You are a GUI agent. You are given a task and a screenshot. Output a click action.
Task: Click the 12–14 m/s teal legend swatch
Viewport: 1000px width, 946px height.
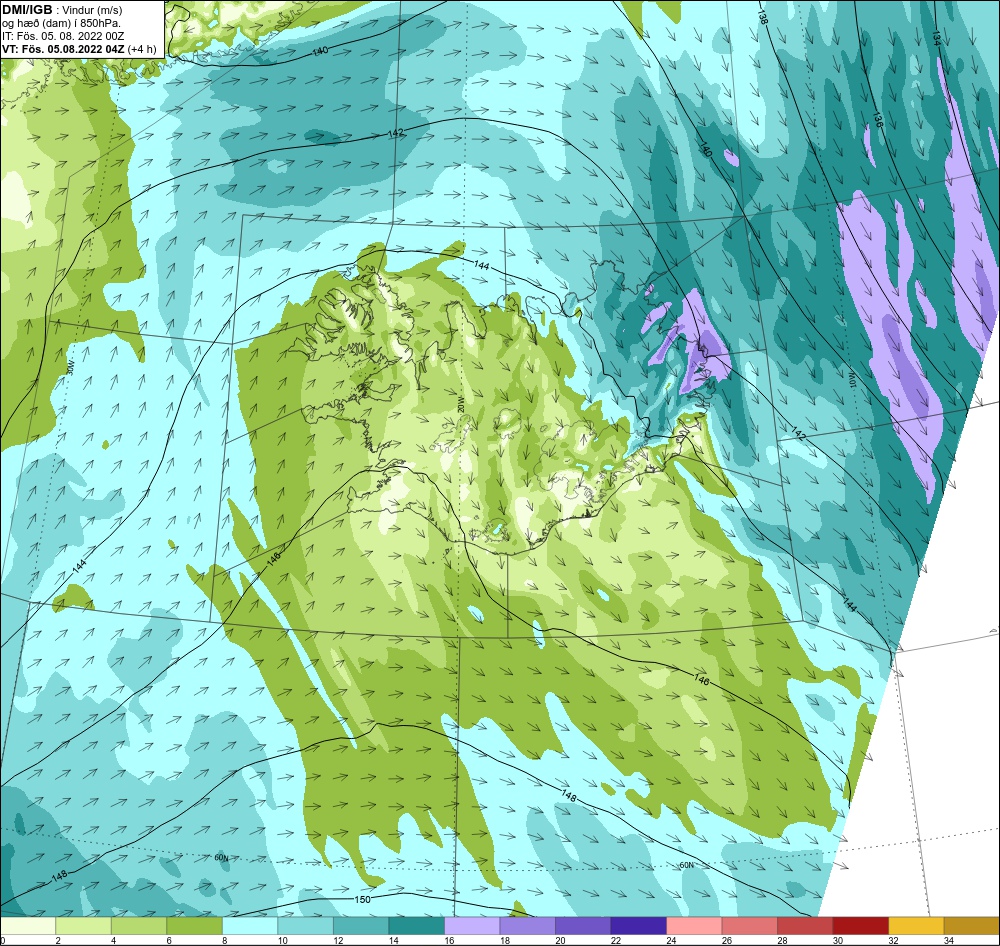[361, 926]
